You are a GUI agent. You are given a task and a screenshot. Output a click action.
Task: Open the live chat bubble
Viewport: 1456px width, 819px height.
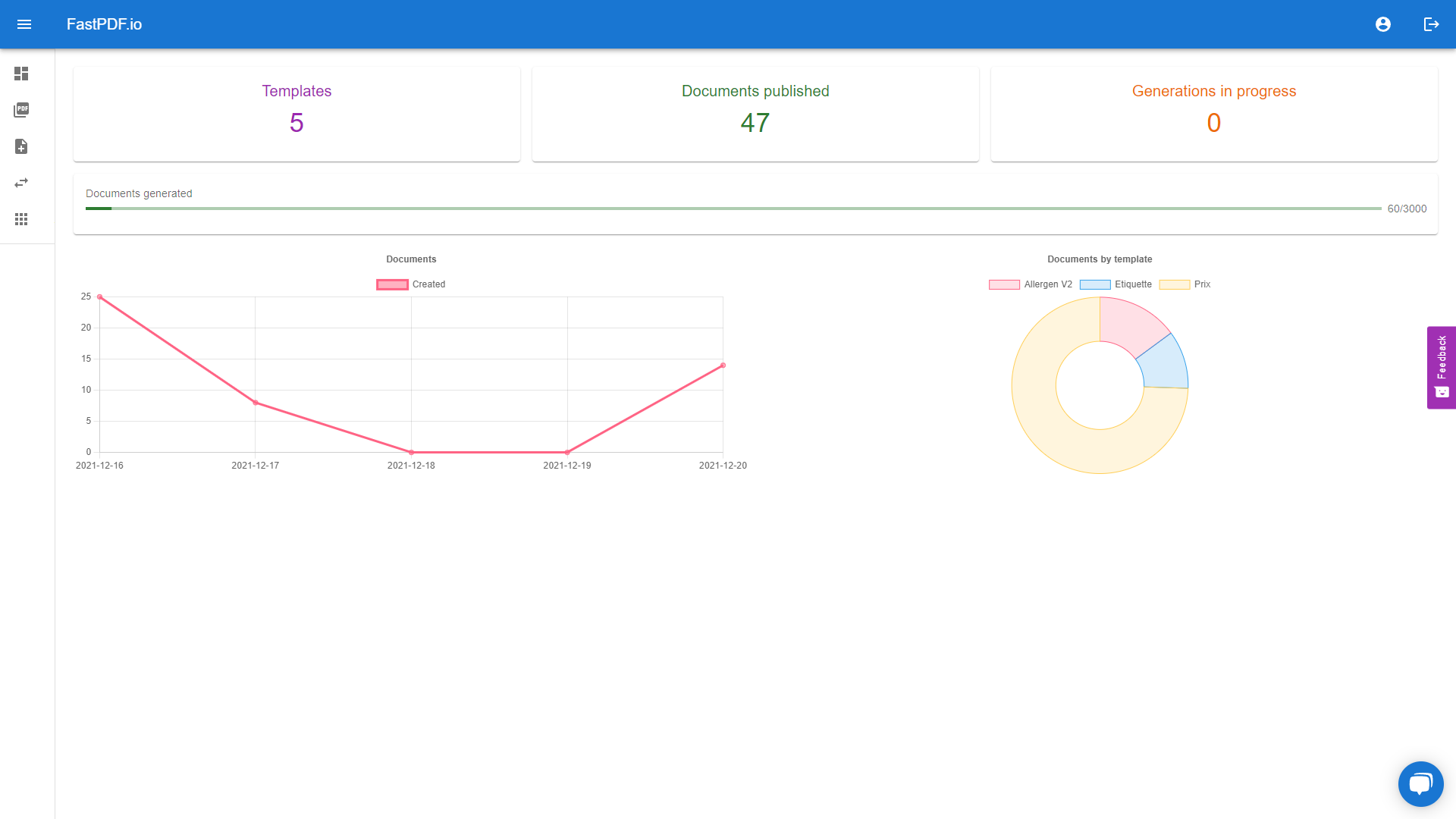tap(1421, 784)
